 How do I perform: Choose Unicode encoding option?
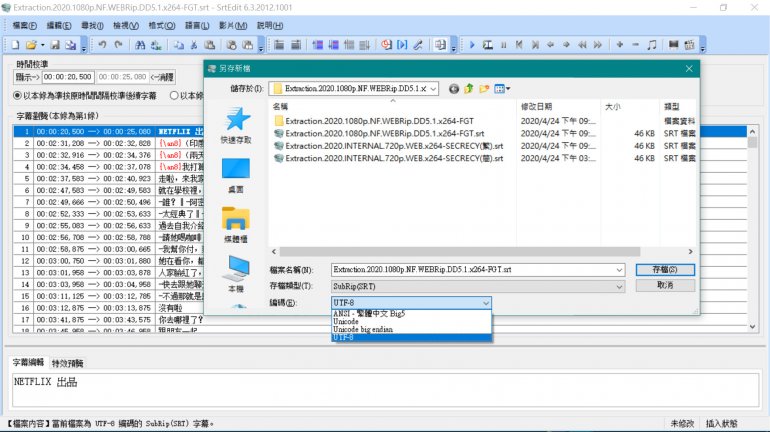pos(412,322)
